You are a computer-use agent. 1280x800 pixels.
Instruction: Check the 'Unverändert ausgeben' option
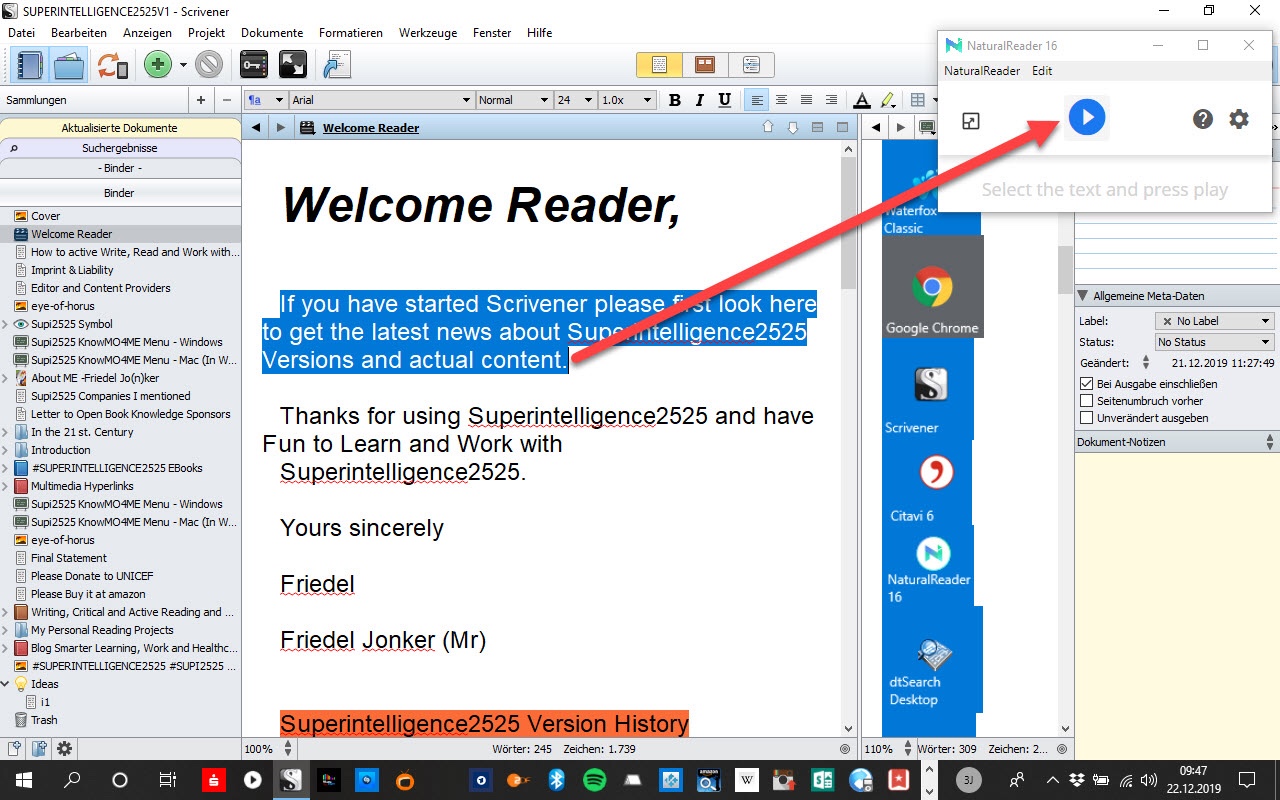[x=1087, y=418]
